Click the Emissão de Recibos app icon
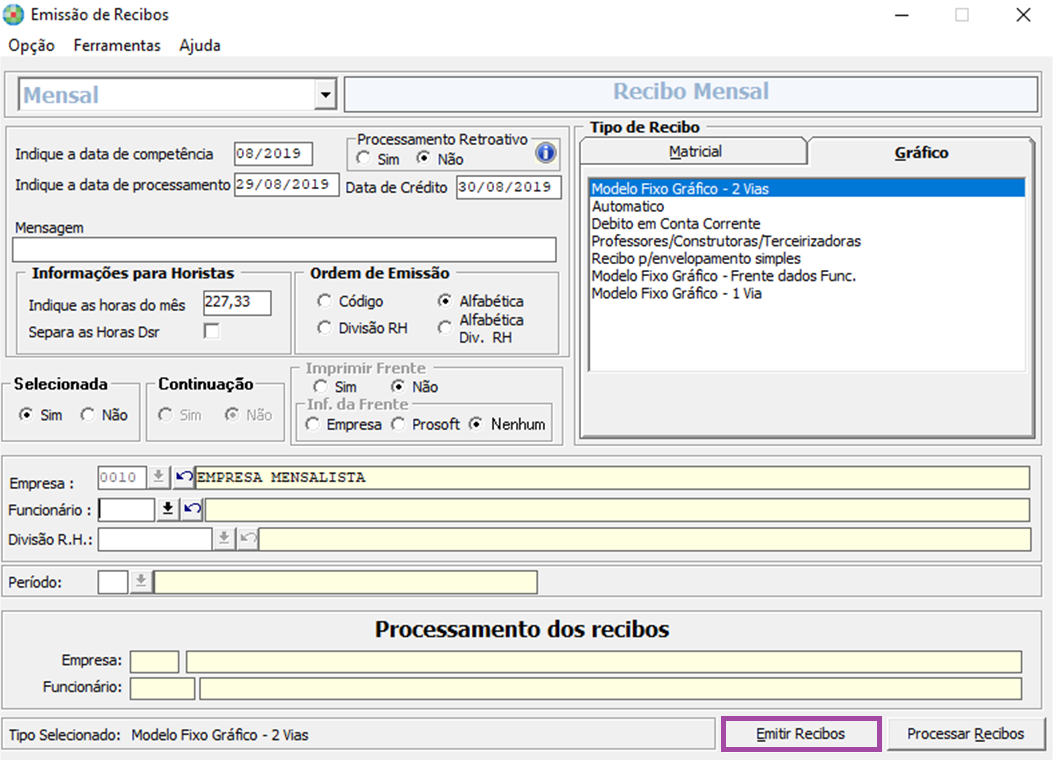 [x=13, y=15]
